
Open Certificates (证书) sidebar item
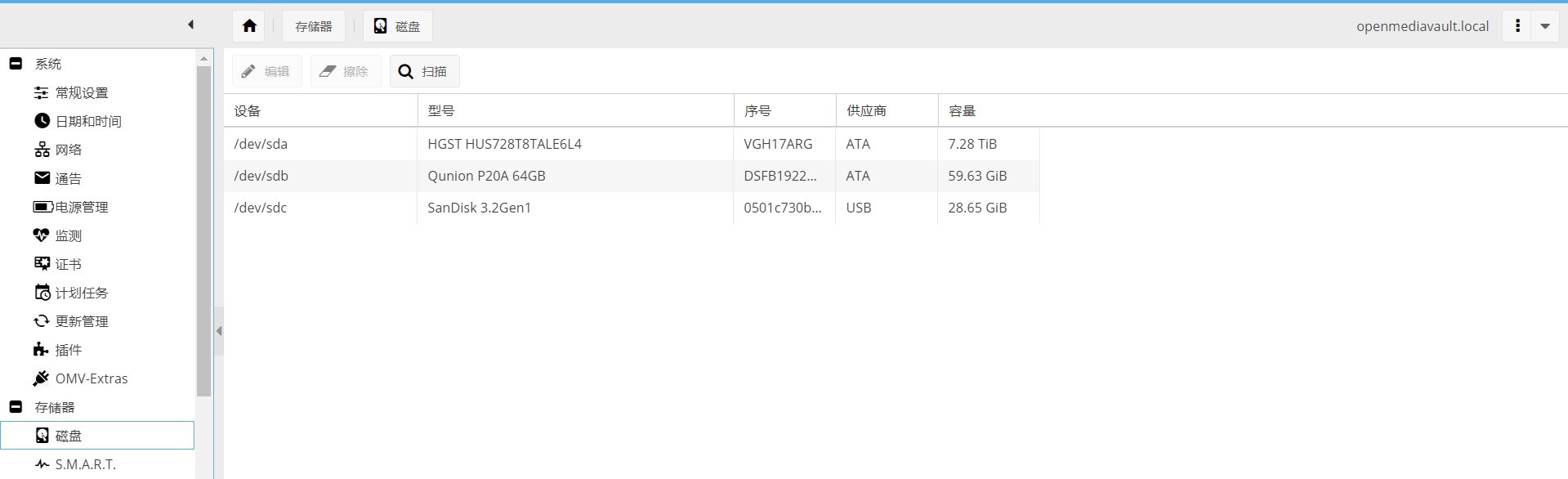[68, 264]
